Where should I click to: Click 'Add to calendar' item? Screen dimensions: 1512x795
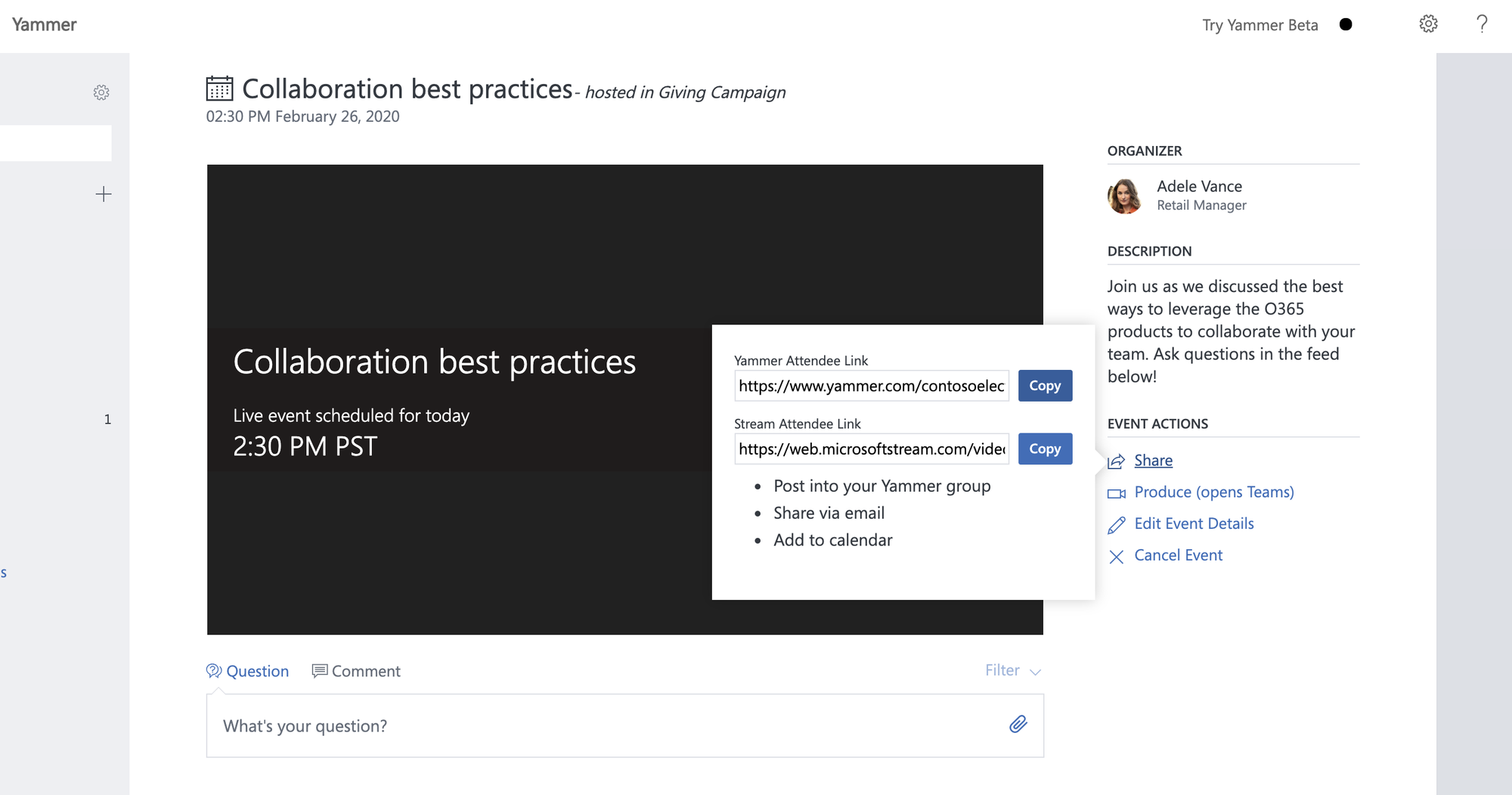832,540
